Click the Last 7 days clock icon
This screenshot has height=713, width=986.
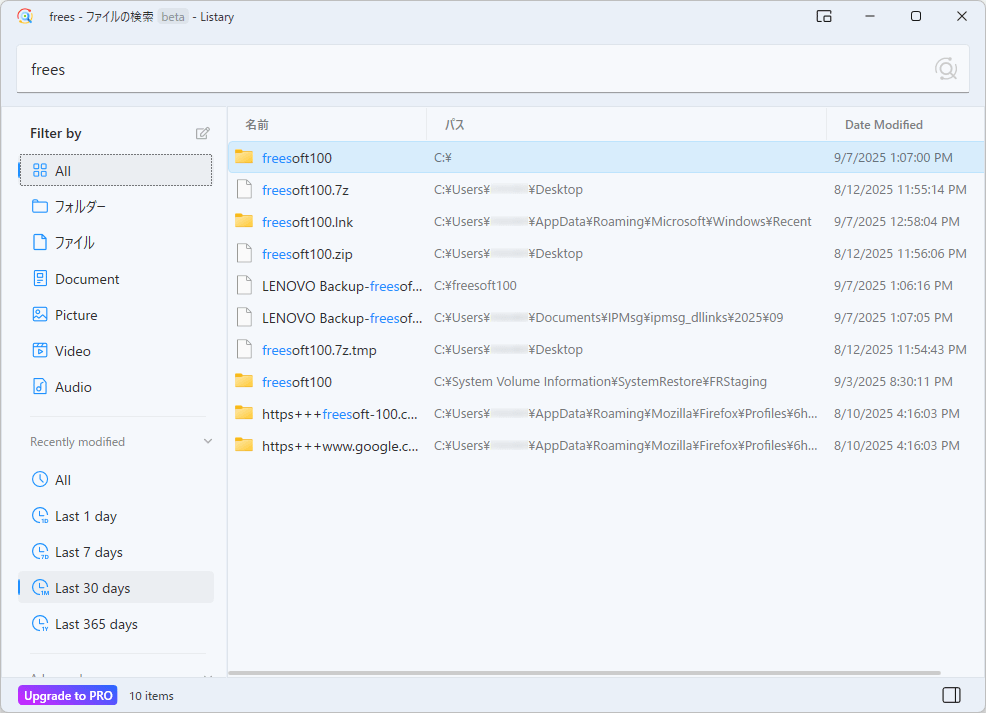(40, 551)
